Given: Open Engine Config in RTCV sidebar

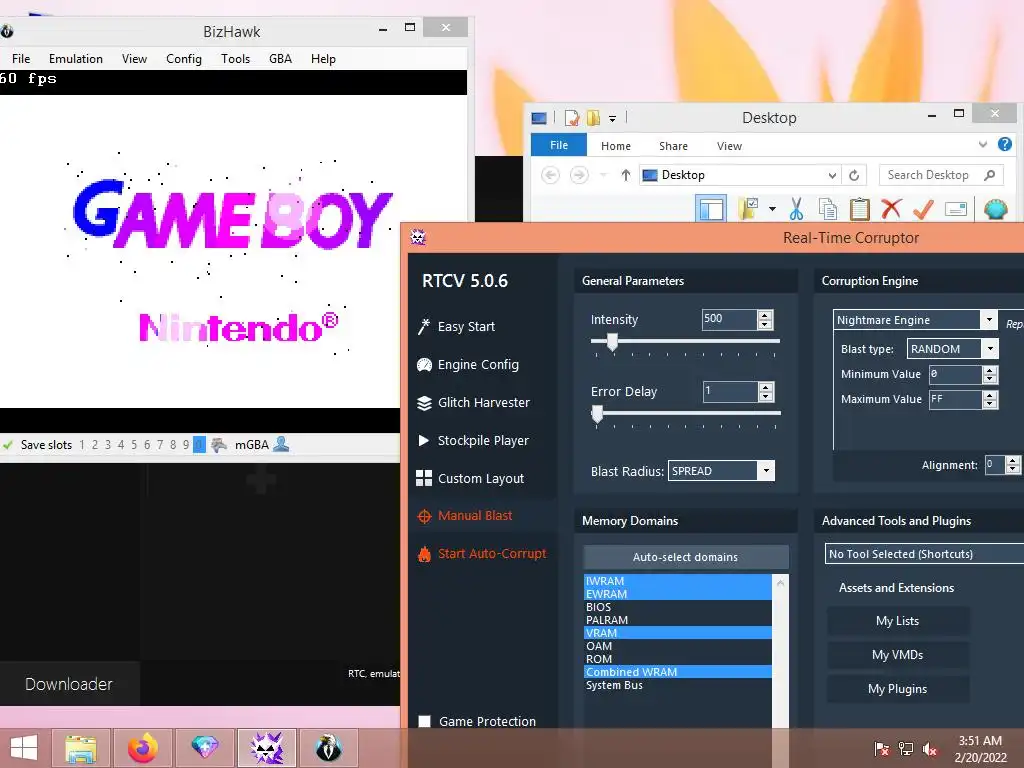Looking at the screenshot, I should point(468,364).
